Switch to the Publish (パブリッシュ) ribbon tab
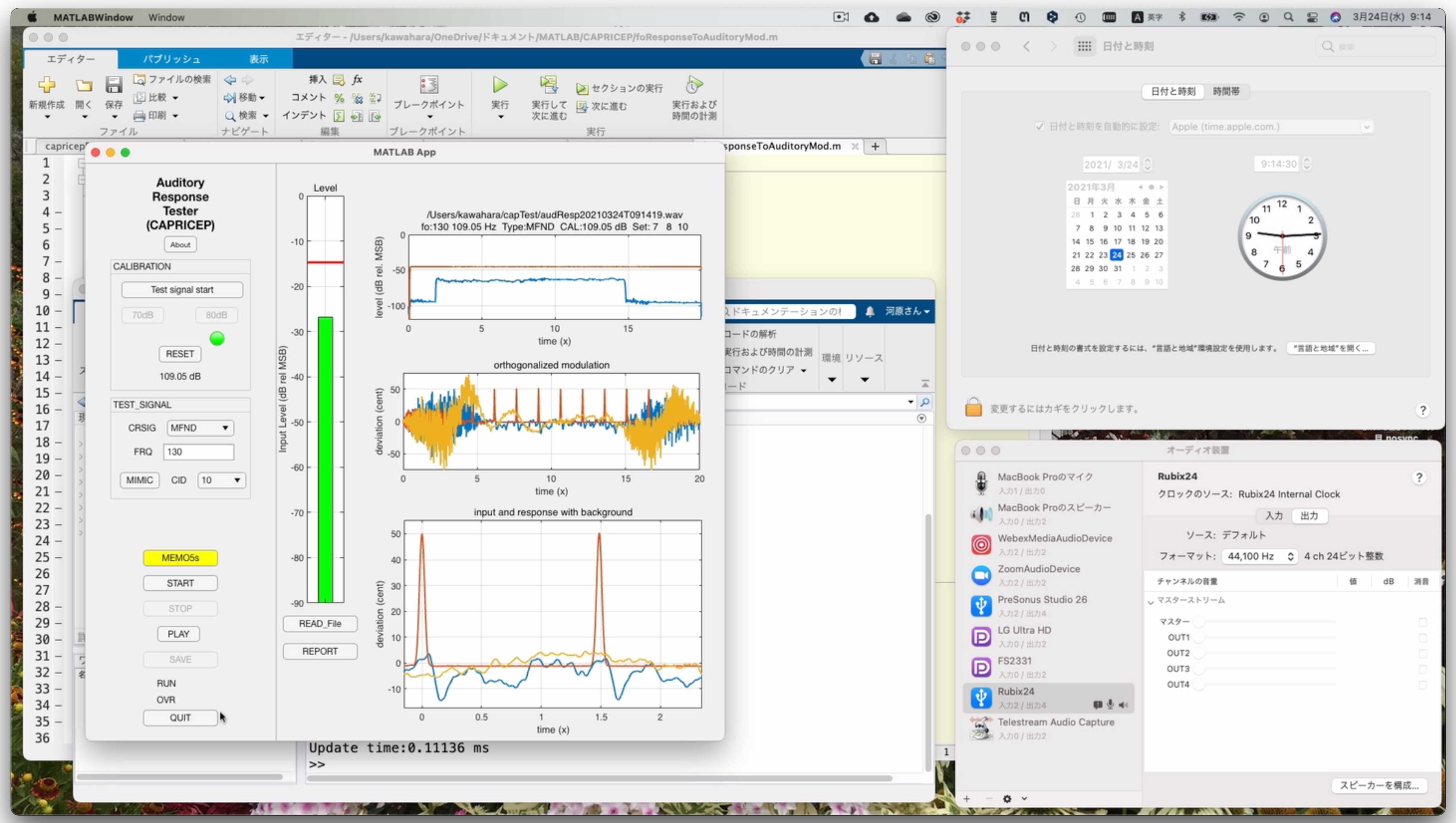The image size is (1456, 823). pos(171,59)
